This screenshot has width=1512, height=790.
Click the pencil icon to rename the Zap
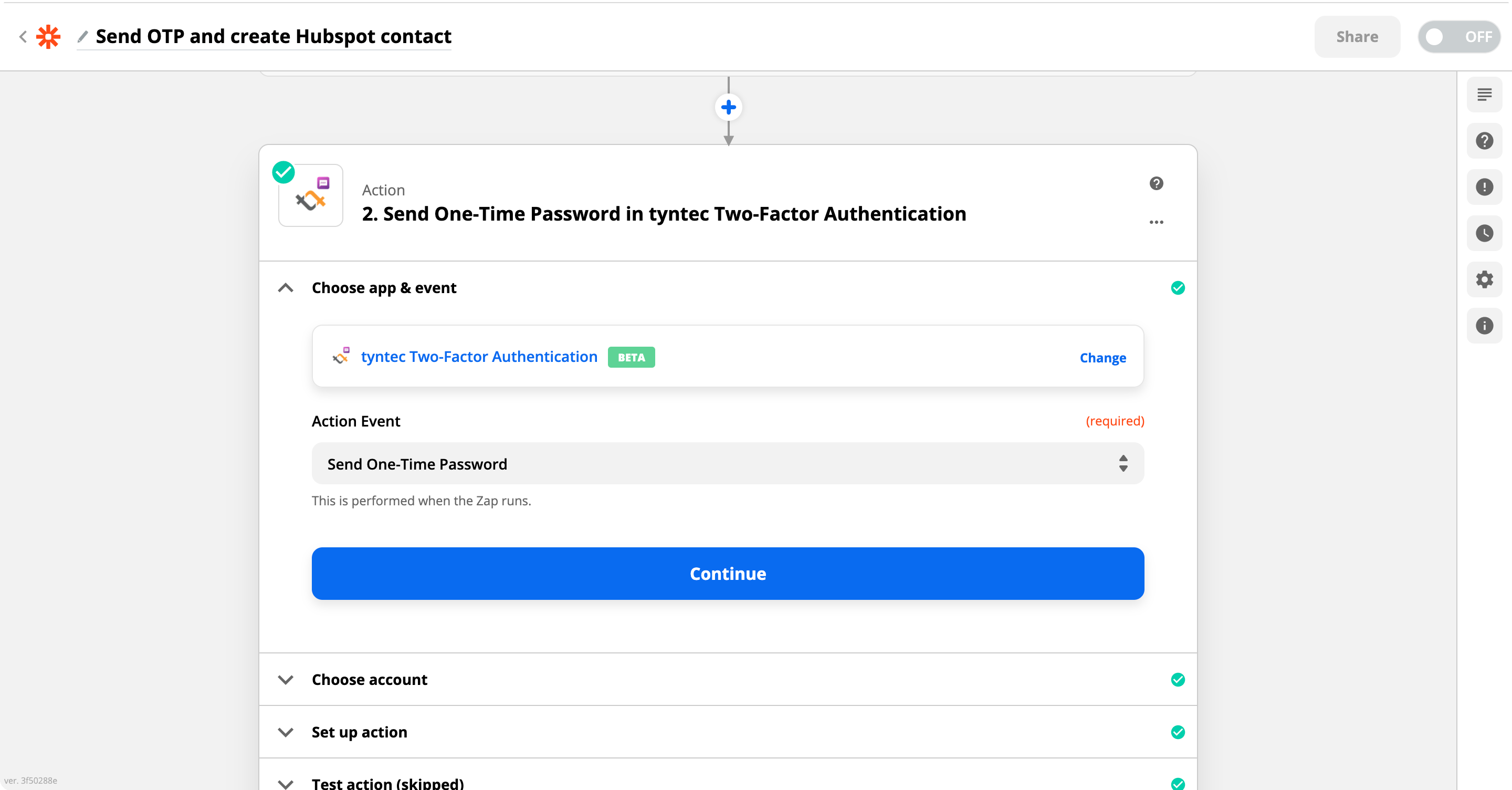(83, 36)
